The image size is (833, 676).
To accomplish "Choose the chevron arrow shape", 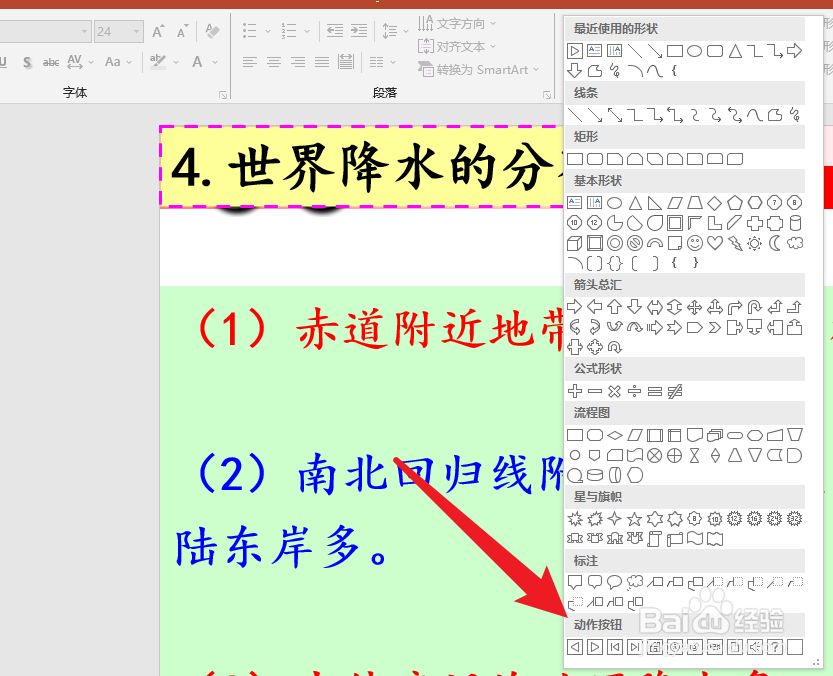I will coord(715,327).
